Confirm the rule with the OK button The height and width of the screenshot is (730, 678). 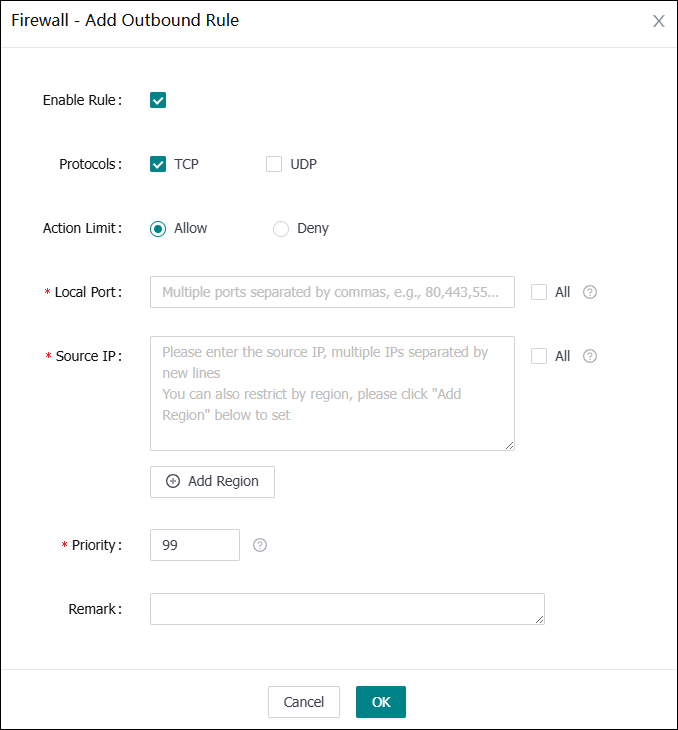tap(381, 702)
